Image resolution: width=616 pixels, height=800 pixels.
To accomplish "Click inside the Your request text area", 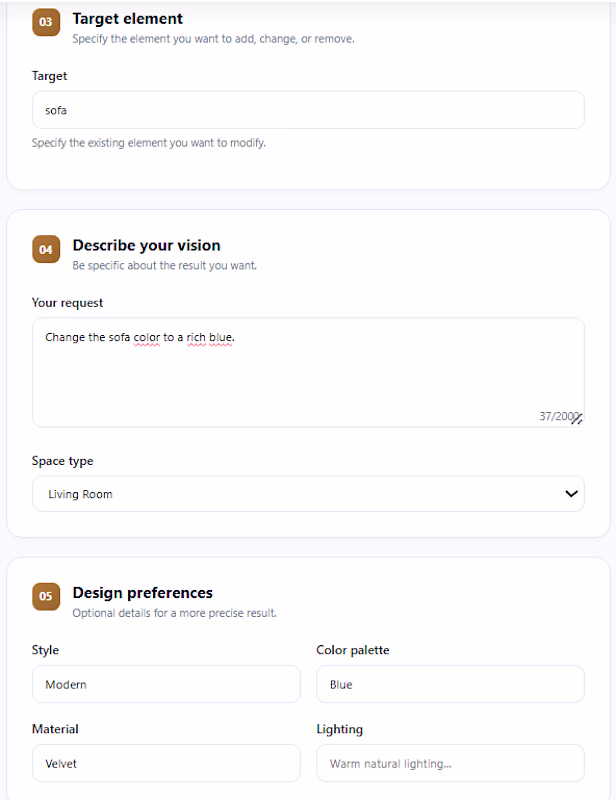I will point(308,372).
